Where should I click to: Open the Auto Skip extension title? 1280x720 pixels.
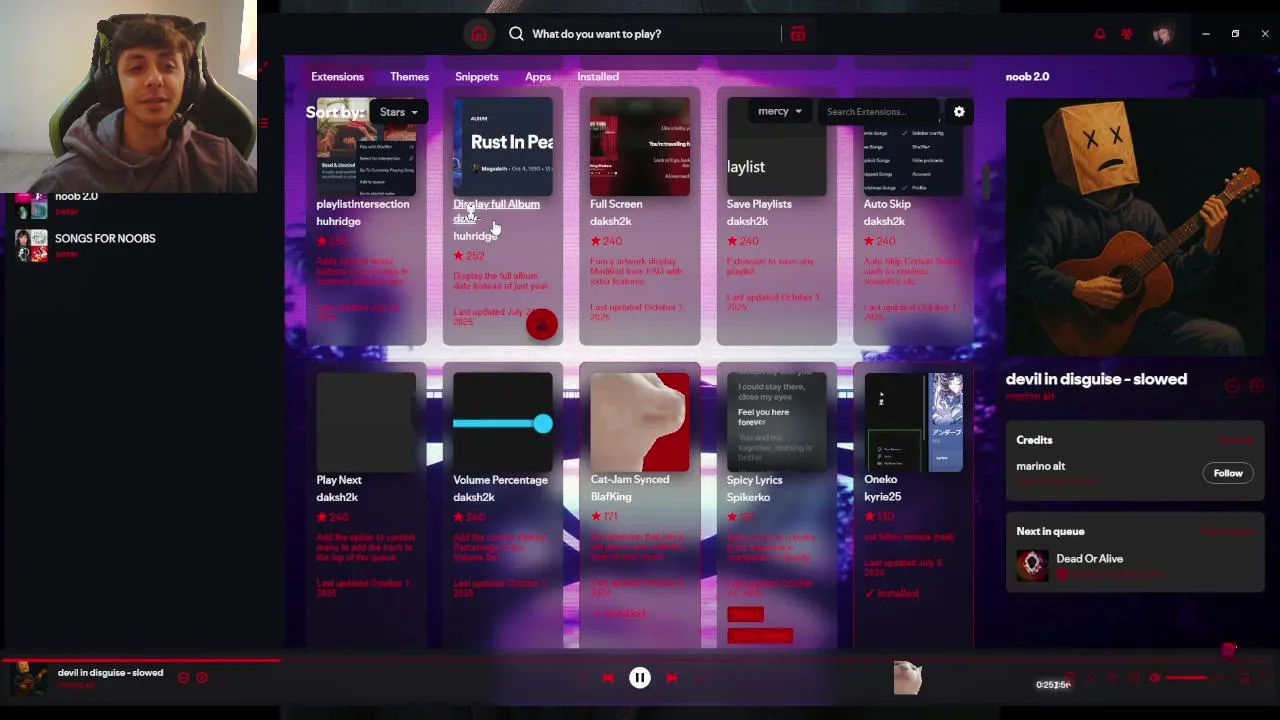[887, 204]
